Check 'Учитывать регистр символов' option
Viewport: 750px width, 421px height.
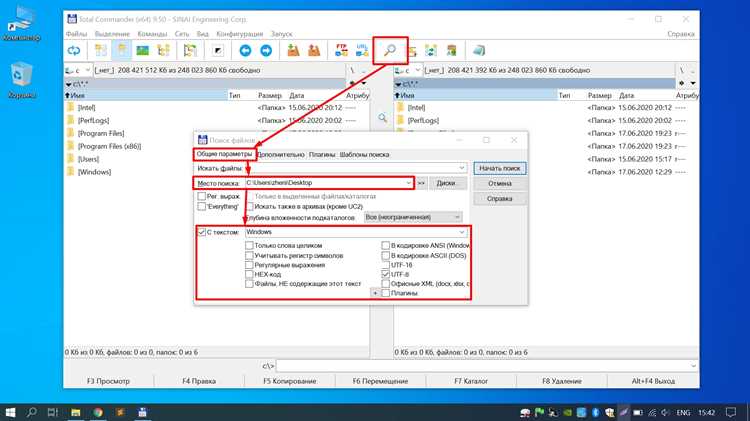click(x=249, y=255)
